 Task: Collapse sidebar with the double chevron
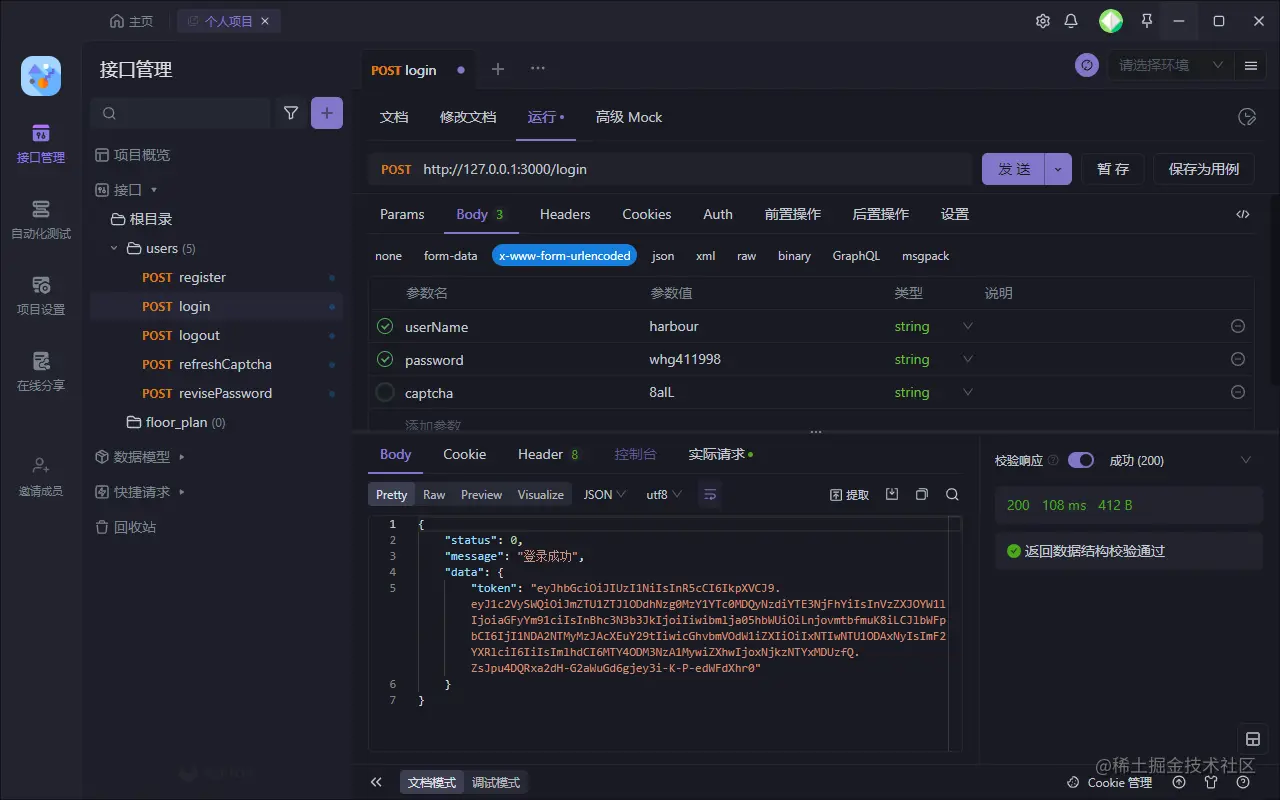pos(376,782)
